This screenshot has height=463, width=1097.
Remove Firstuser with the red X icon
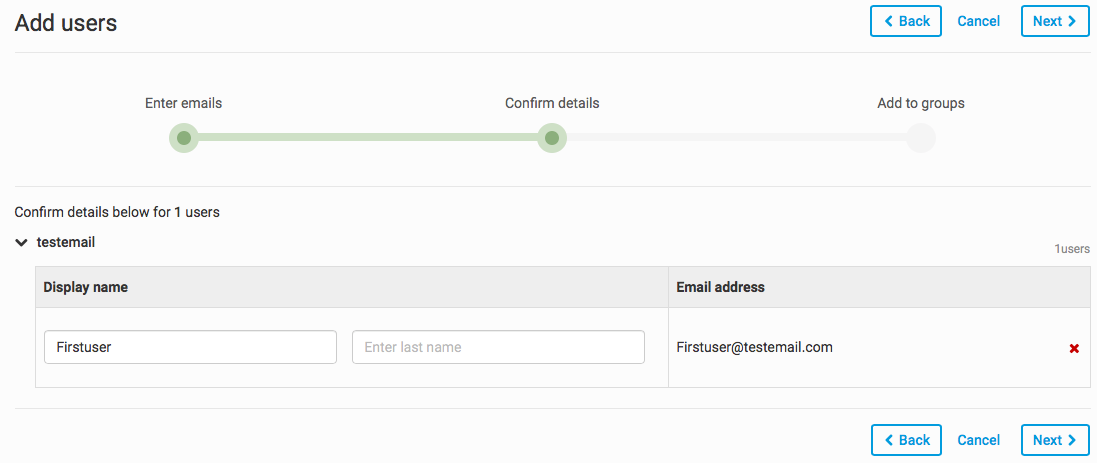(1074, 348)
